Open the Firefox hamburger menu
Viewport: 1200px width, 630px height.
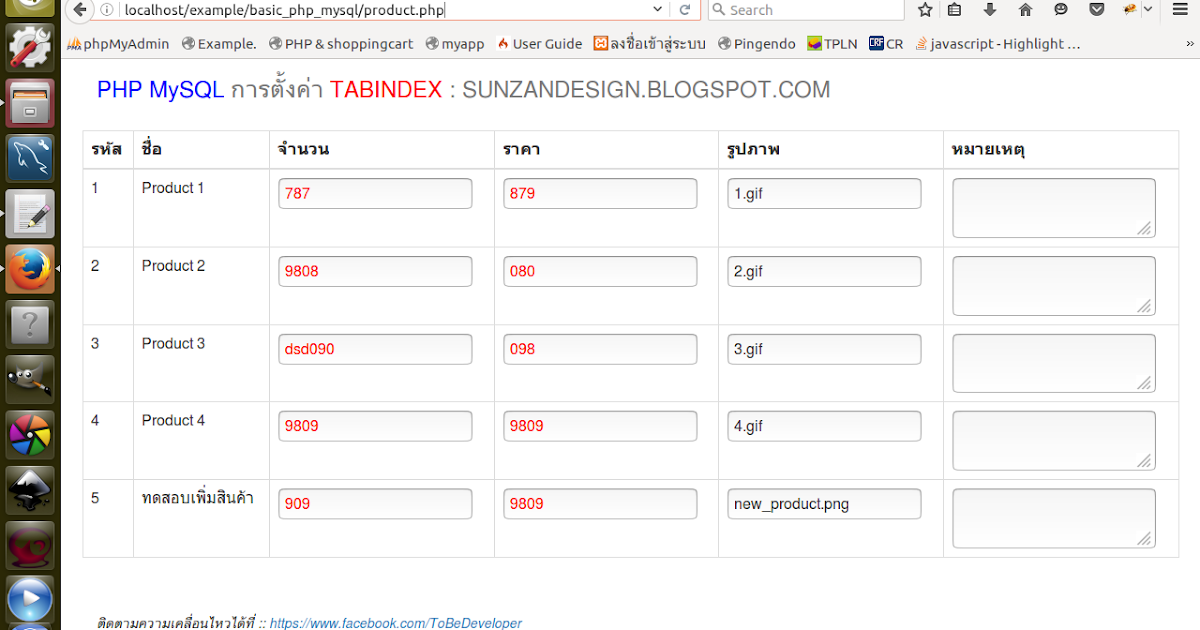click(1180, 9)
